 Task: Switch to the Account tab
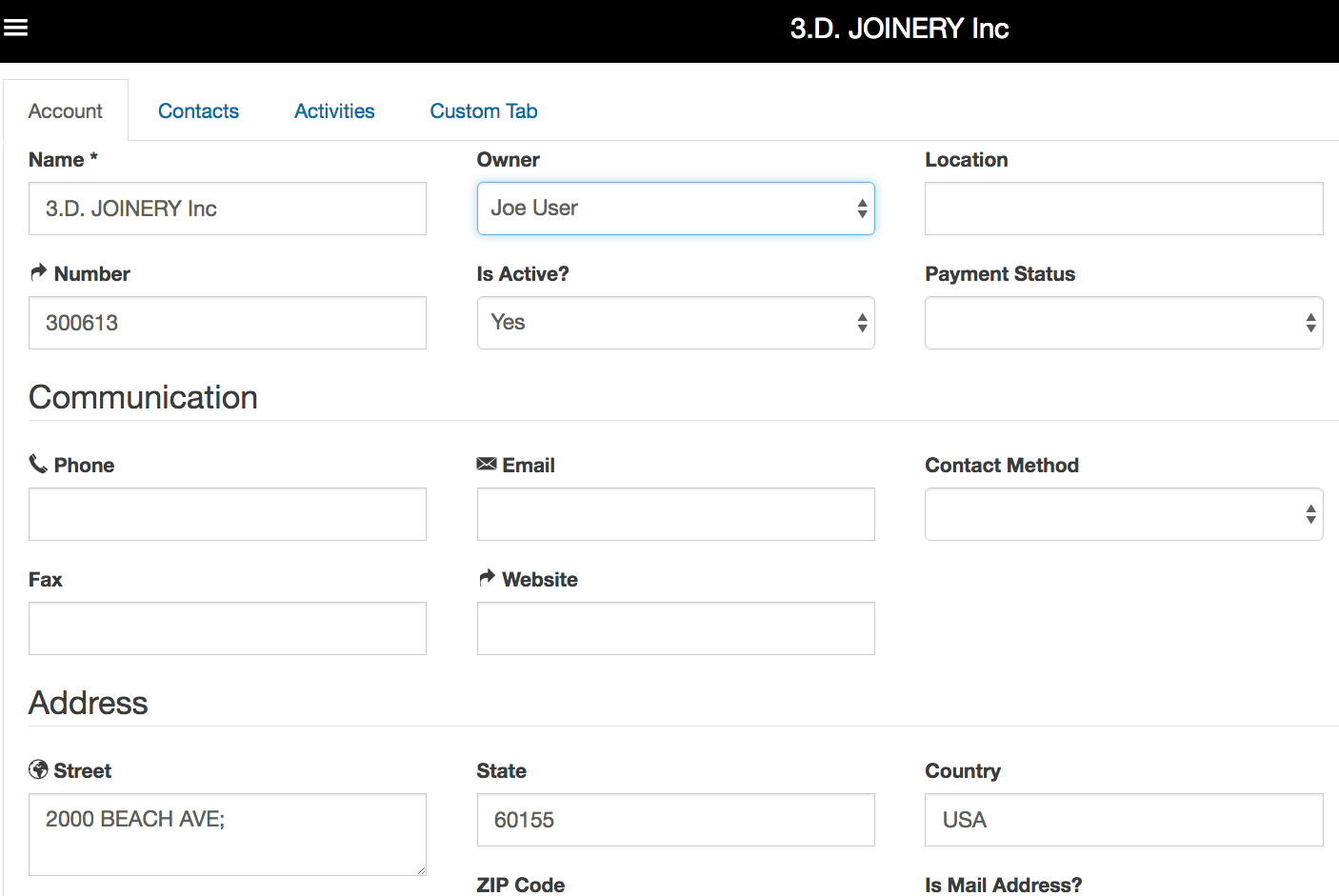[66, 110]
